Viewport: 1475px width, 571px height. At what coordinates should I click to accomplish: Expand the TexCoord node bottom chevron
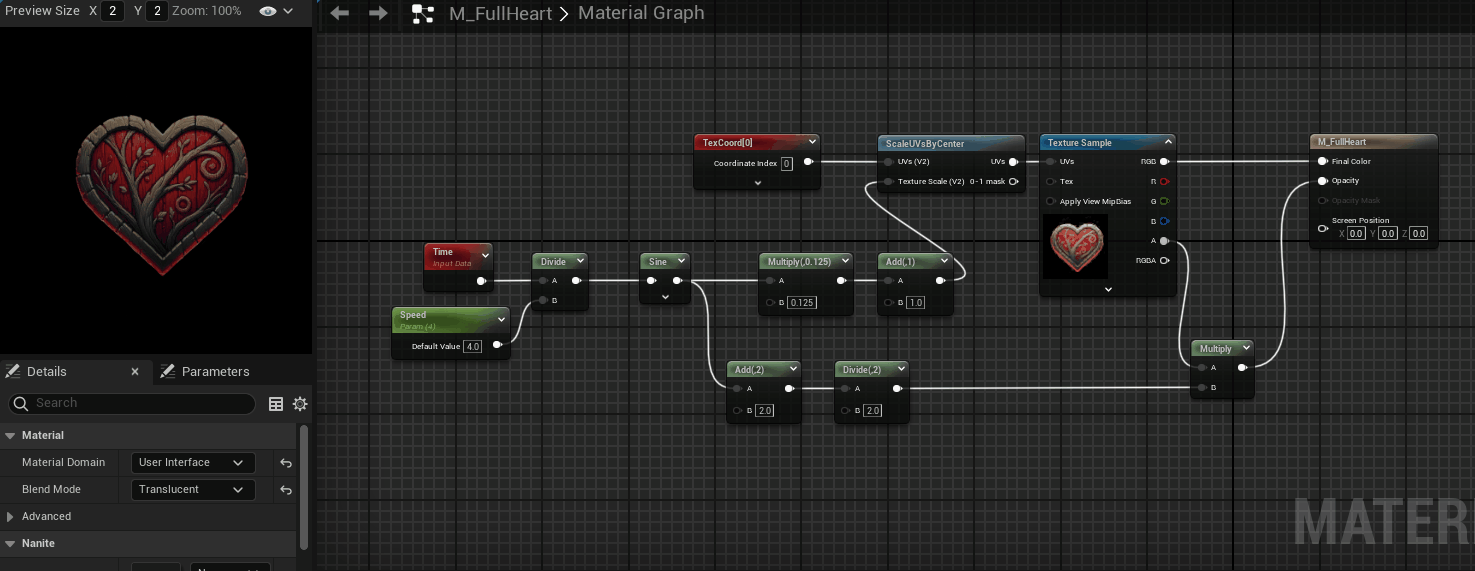[x=757, y=183]
